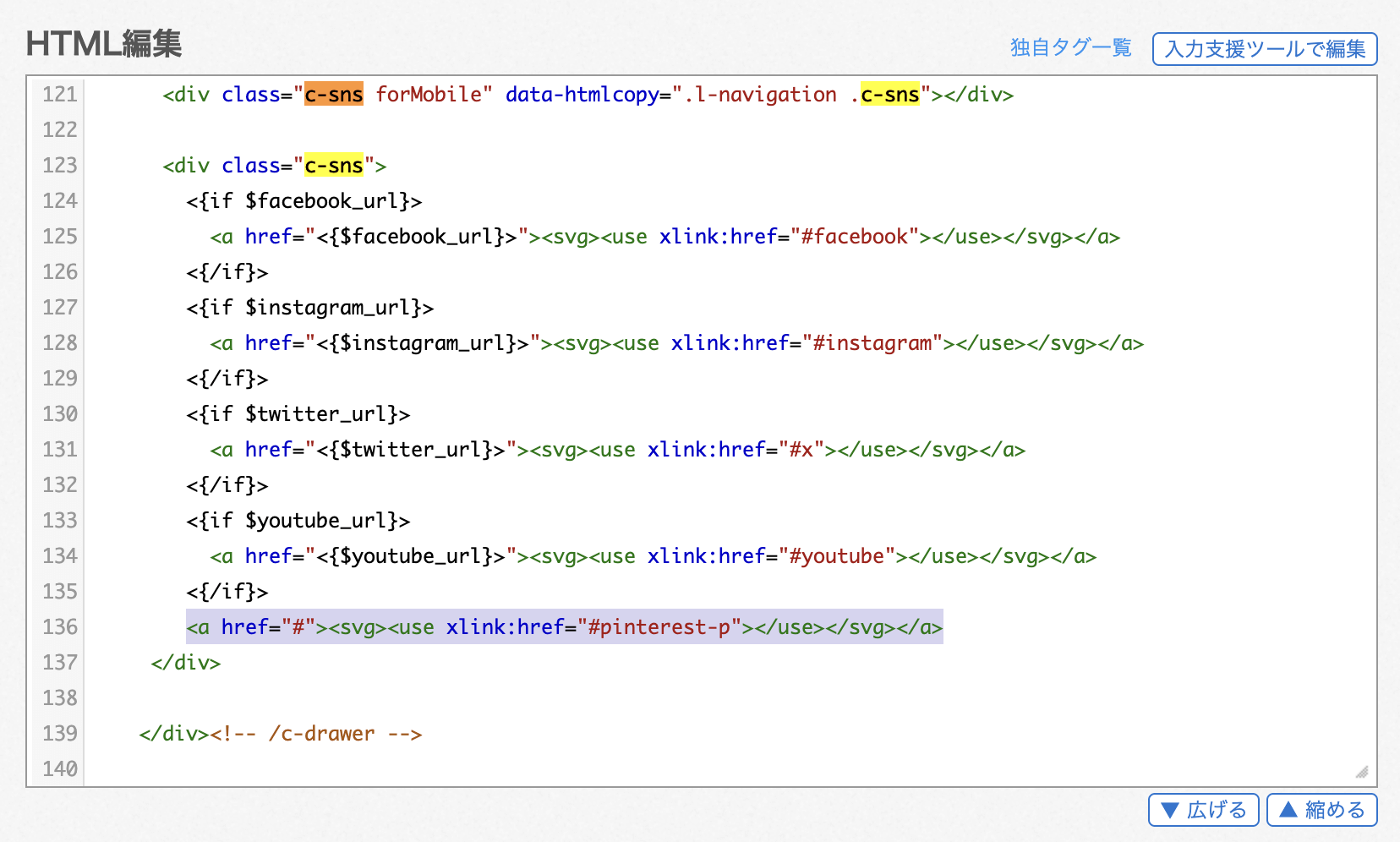
Task: Click the <{if $instagram_url}> line
Action: pyautogui.click(x=310, y=308)
